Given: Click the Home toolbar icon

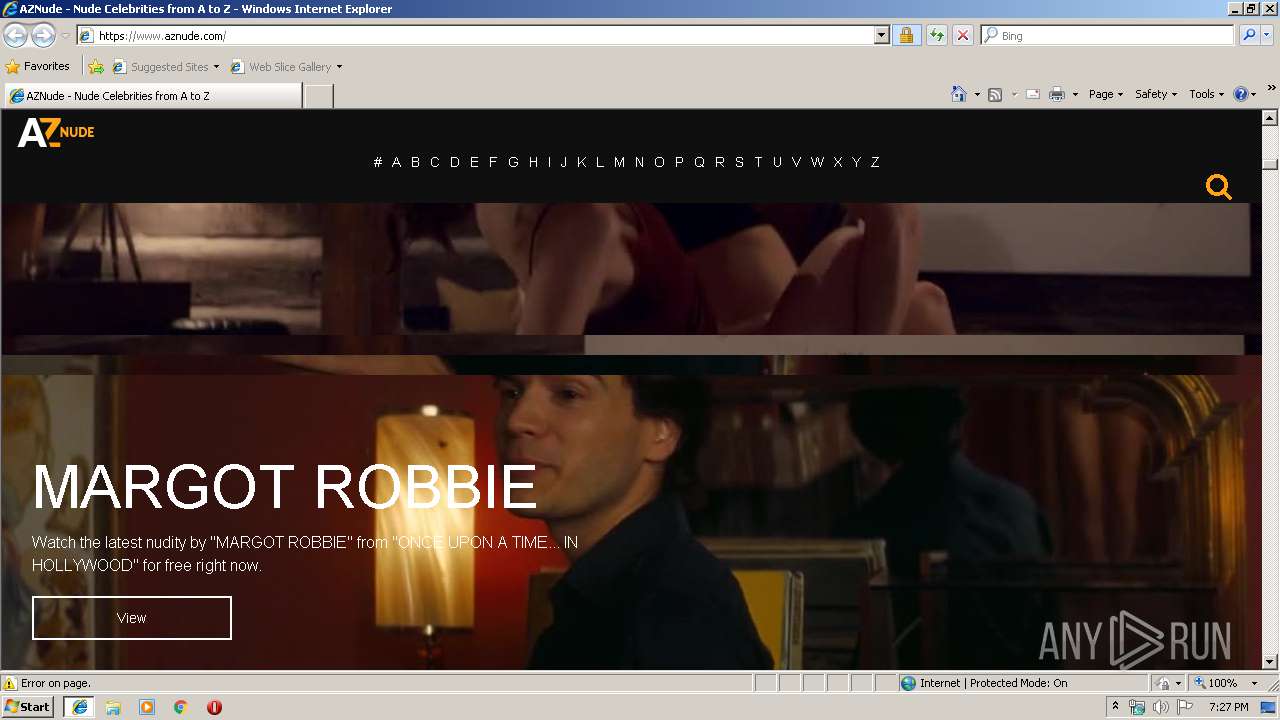Looking at the screenshot, I should point(959,94).
